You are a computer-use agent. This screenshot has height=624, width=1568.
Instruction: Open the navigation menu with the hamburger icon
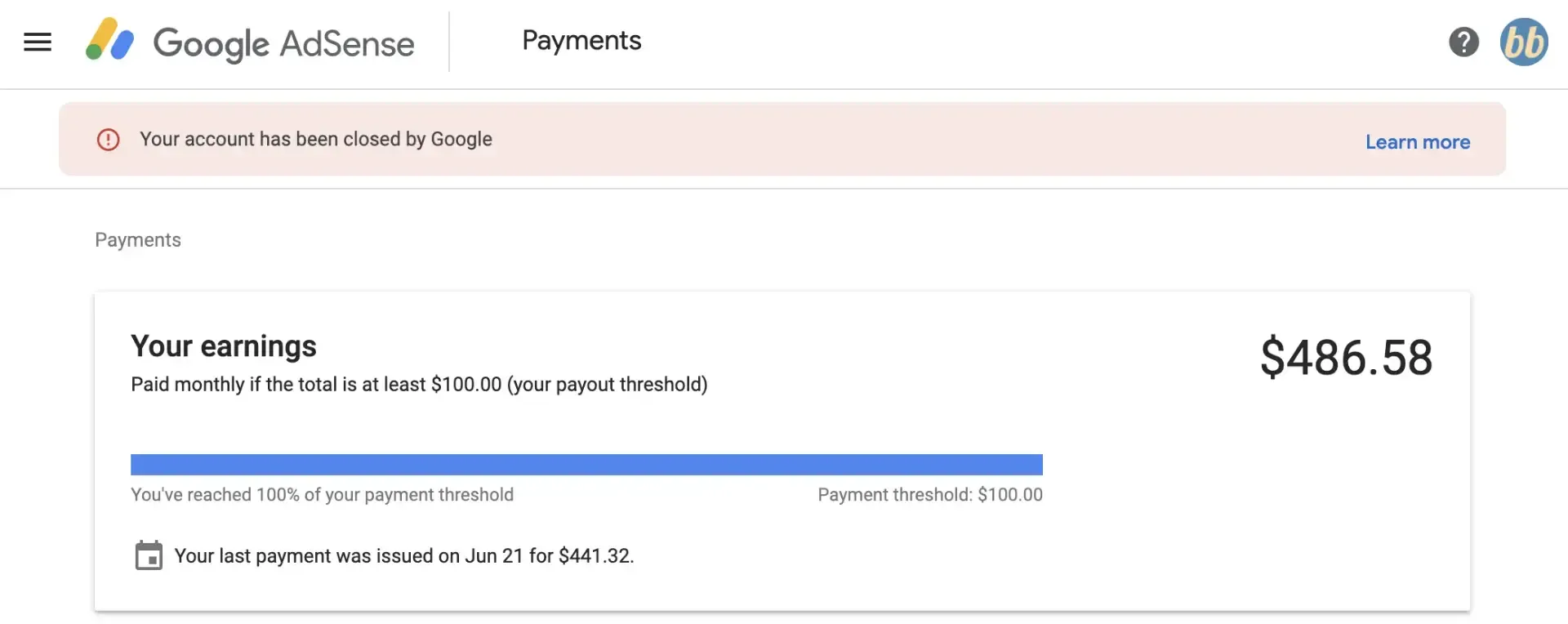pyautogui.click(x=37, y=42)
